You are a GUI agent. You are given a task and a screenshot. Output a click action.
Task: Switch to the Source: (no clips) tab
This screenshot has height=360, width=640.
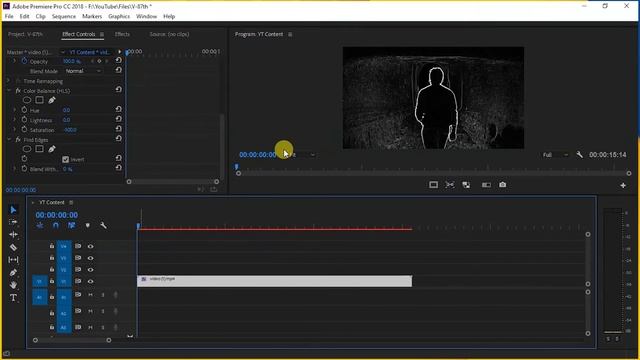click(169, 34)
